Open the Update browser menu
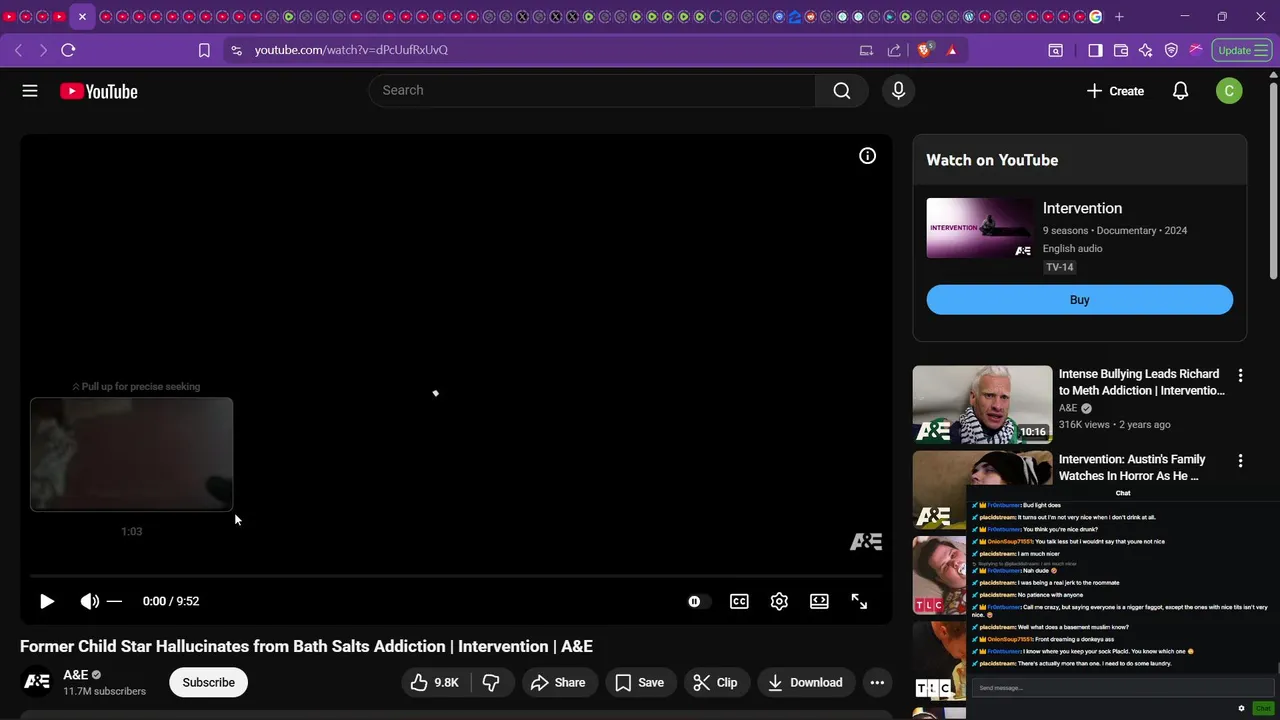Viewport: 1280px width, 720px height. (1242, 50)
